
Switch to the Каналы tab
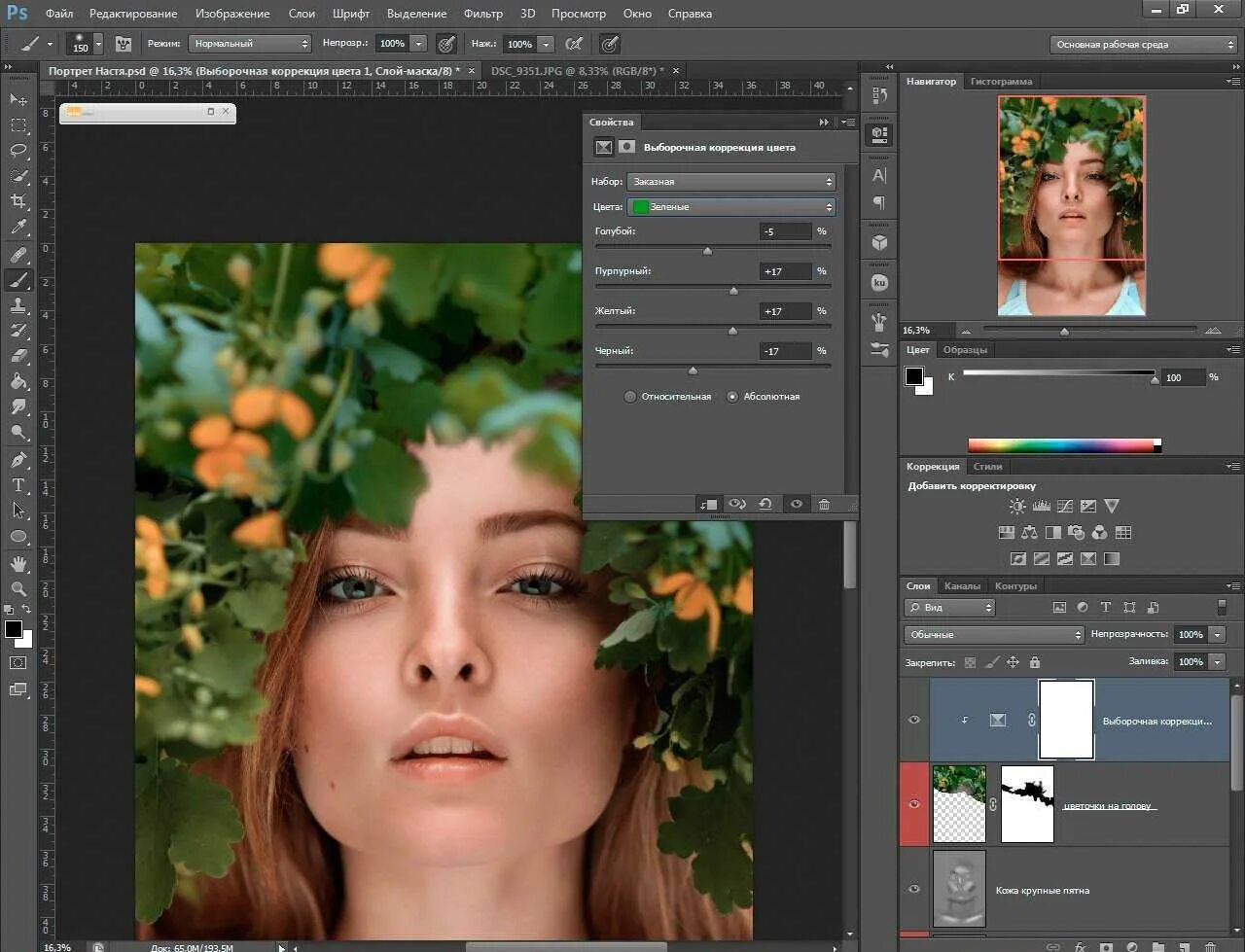coord(961,586)
